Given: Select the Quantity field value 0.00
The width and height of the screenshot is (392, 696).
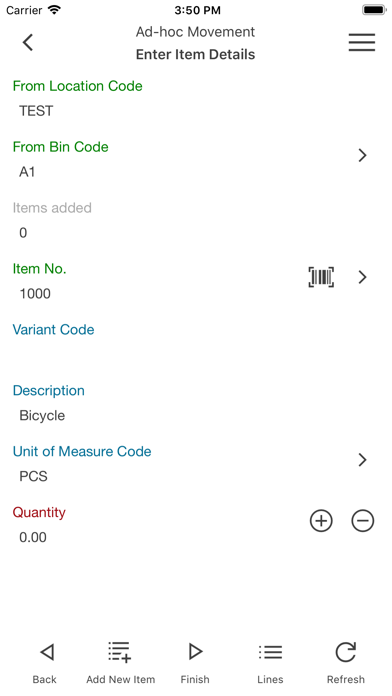Looking at the screenshot, I should pos(33,537).
